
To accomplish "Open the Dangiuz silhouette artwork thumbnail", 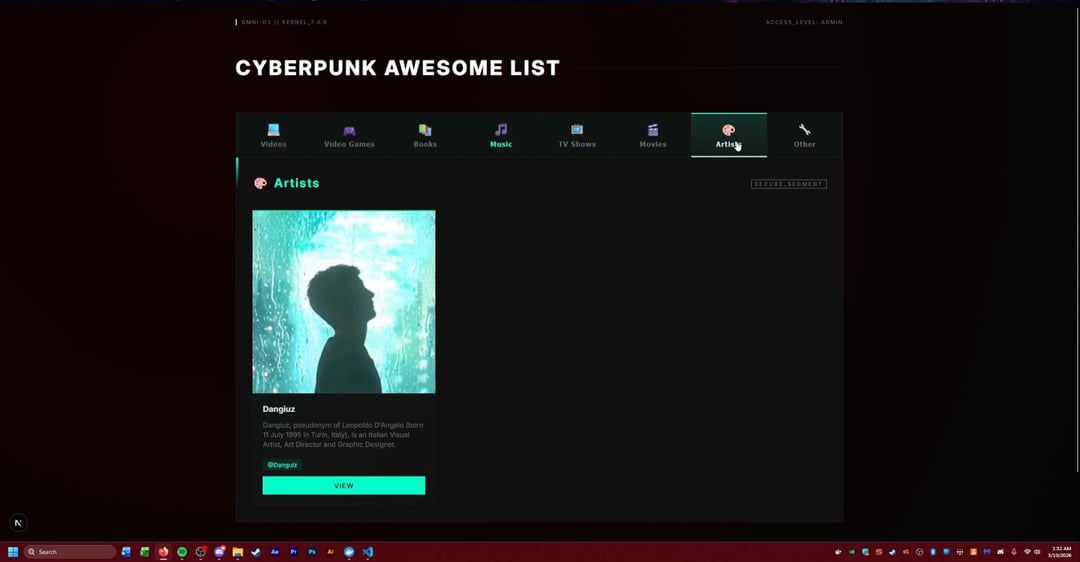I will point(343,301).
